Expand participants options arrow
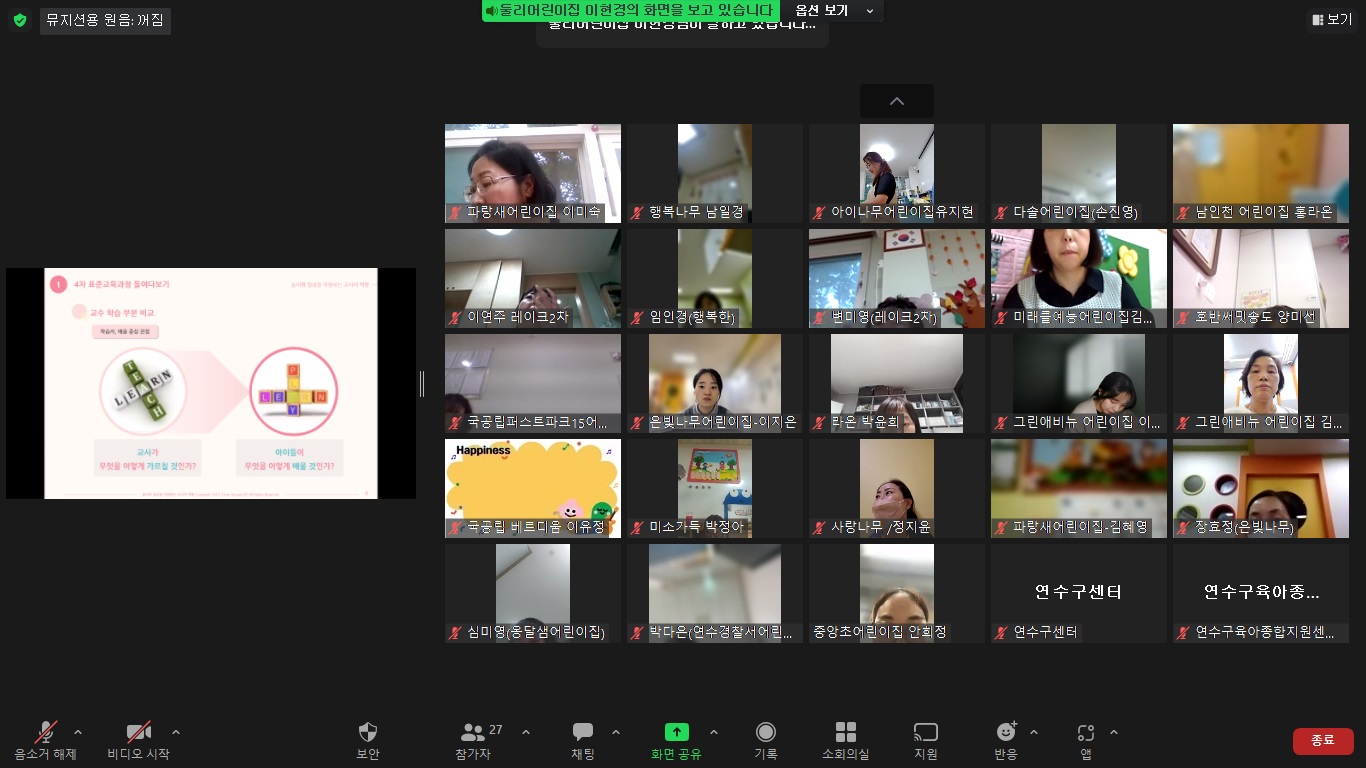This screenshot has width=1366, height=768. click(x=526, y=732)
